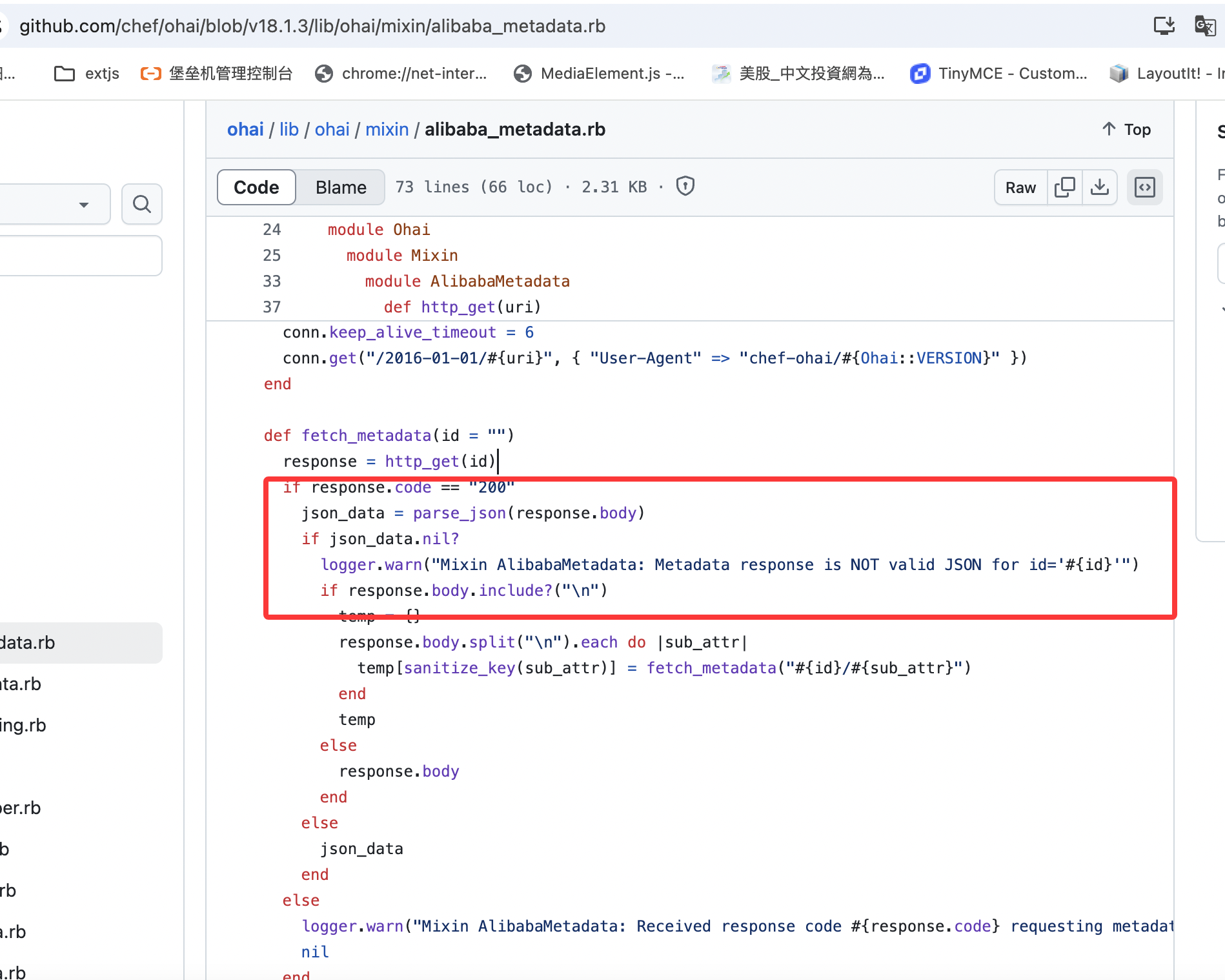Click the install app icon in address bar

1164,26
